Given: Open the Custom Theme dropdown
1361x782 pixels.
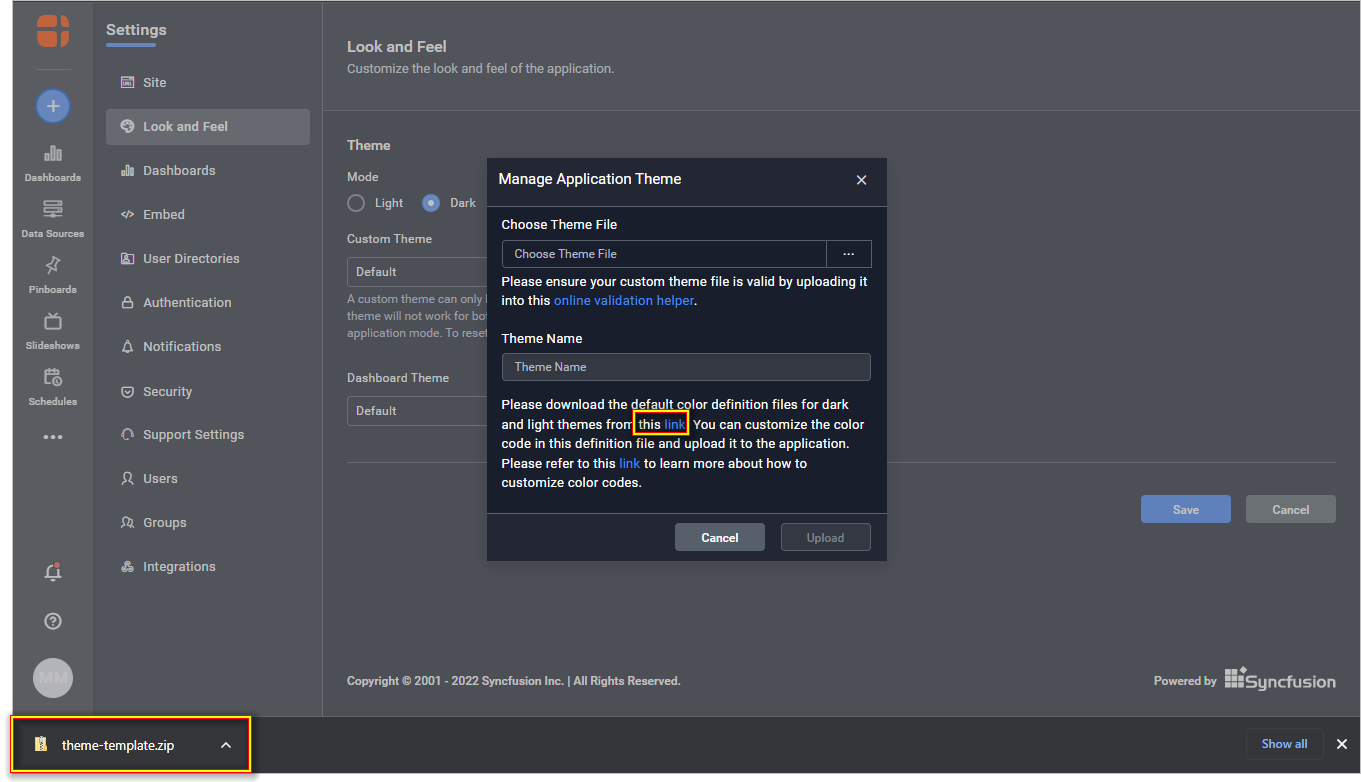Looking at the screenshot, I should [416, 272].
